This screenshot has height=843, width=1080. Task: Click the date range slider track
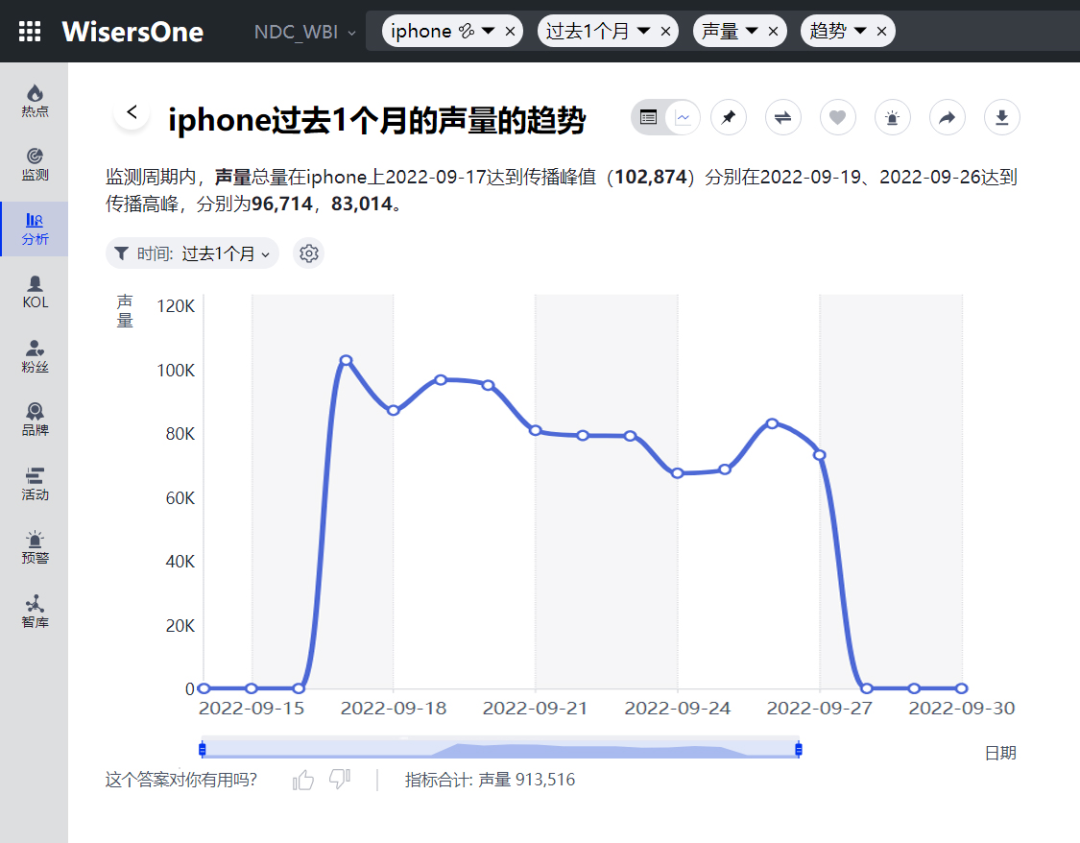click(500, 749)
